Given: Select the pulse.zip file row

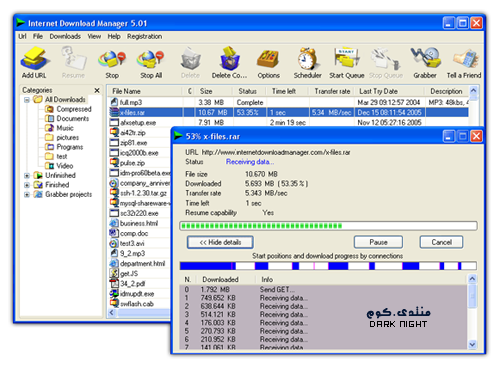Looking at the screenshot, I should click(x=140, y=163).
